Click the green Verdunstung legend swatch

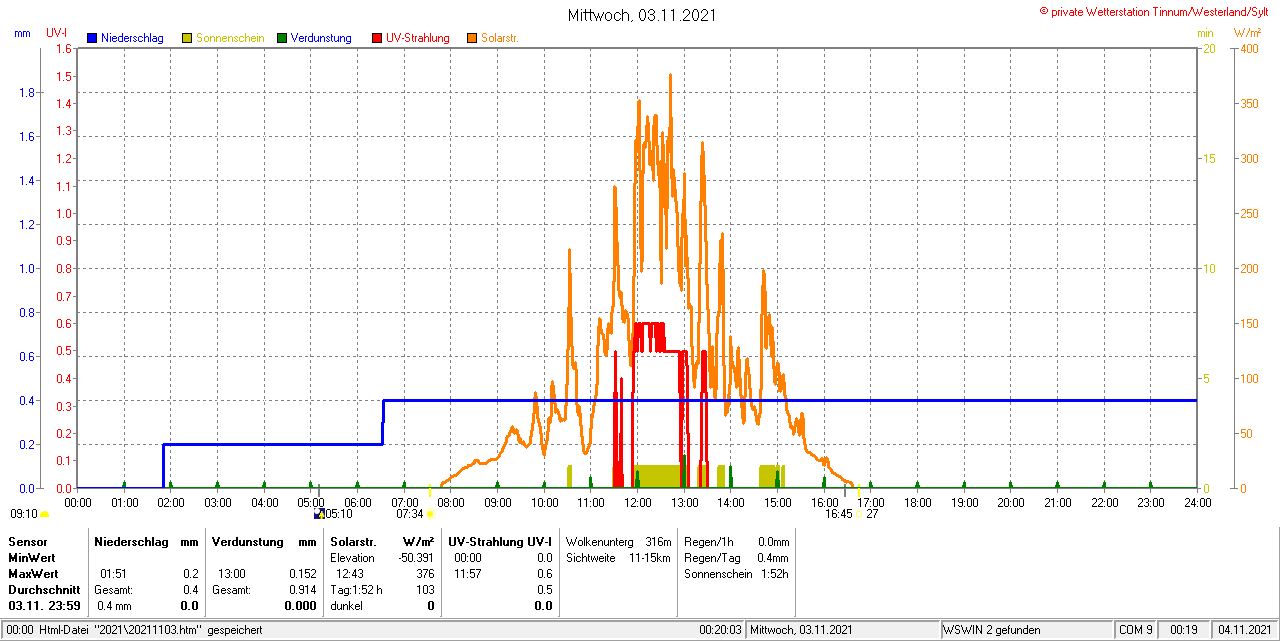coord(282,38)
